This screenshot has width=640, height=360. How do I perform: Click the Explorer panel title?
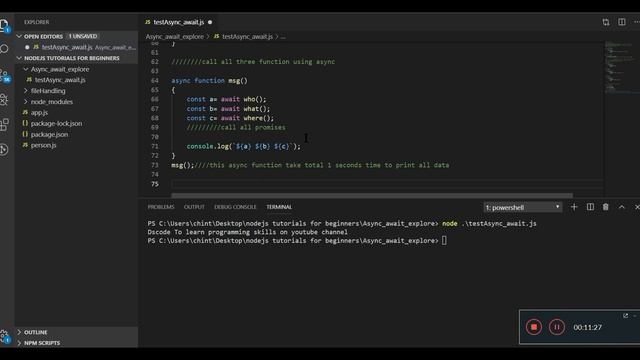click(36, 22)
